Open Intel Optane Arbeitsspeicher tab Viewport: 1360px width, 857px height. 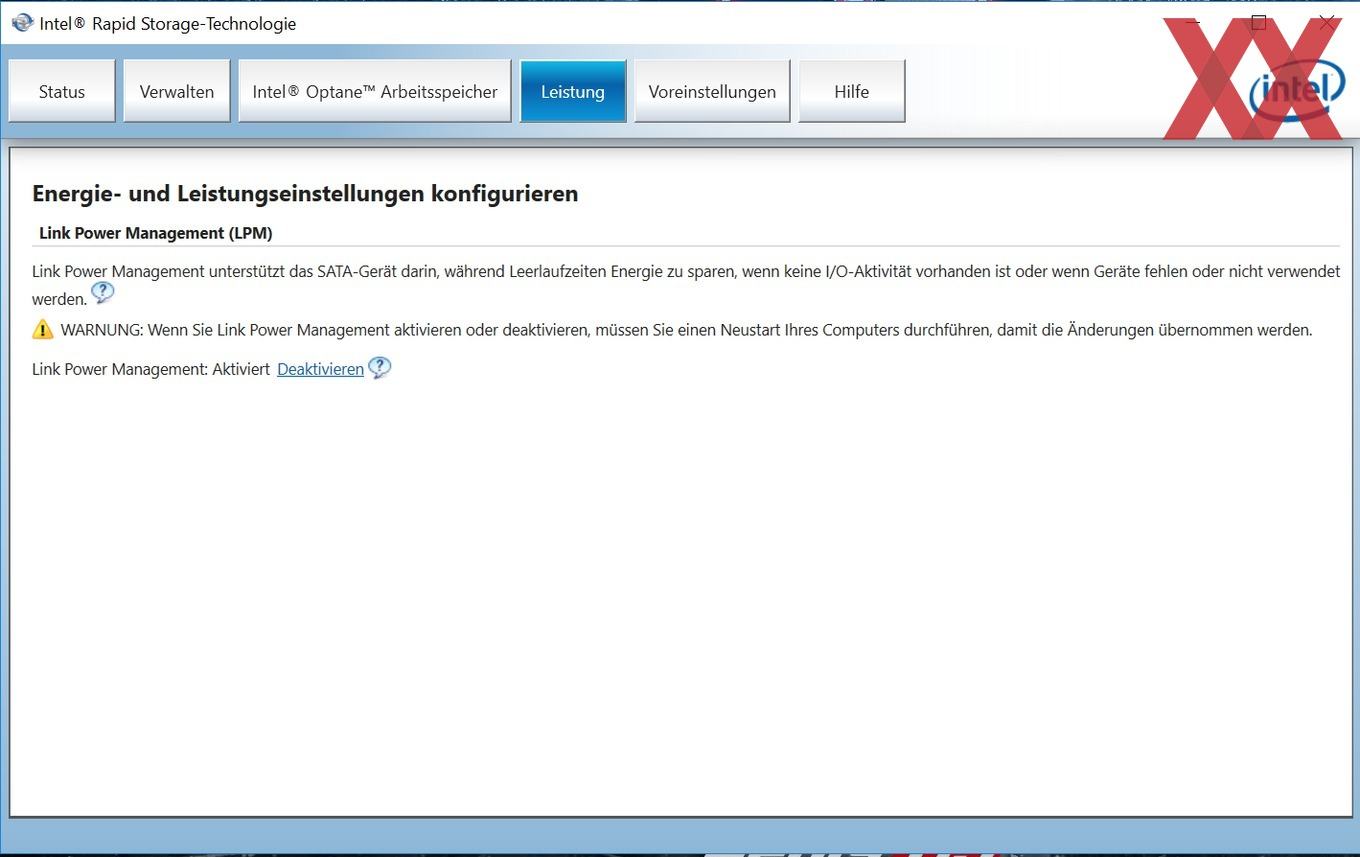(375, 91)
